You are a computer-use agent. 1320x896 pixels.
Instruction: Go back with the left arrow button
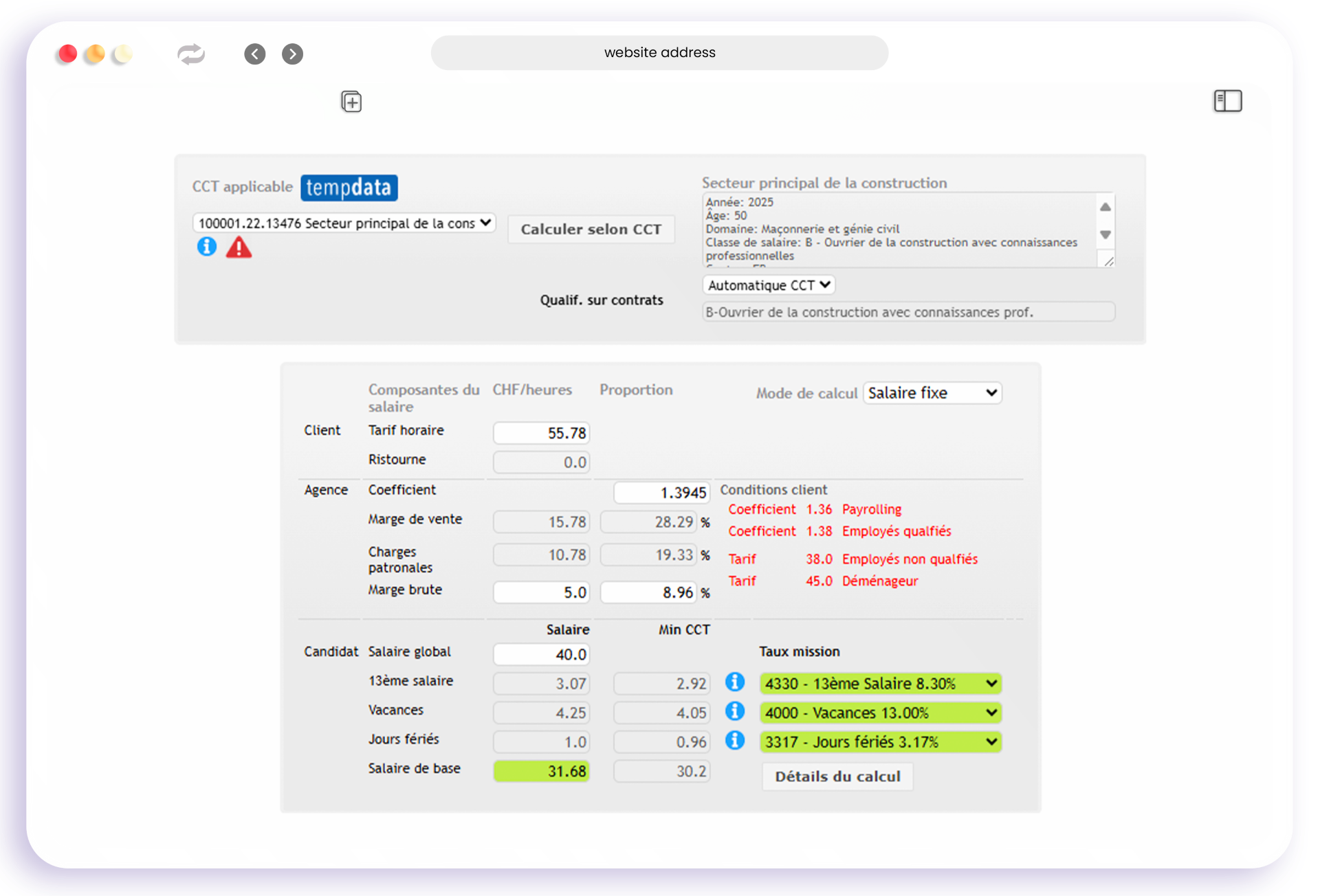coord(255,54)
